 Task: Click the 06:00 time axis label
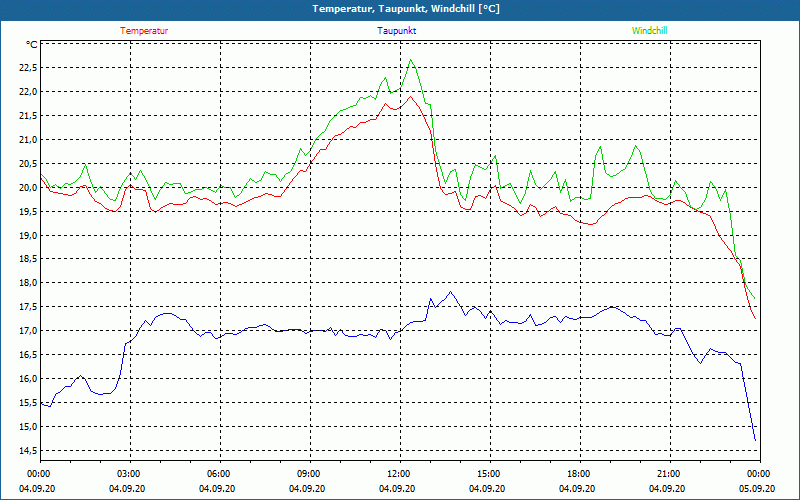[x=220, y=474]
